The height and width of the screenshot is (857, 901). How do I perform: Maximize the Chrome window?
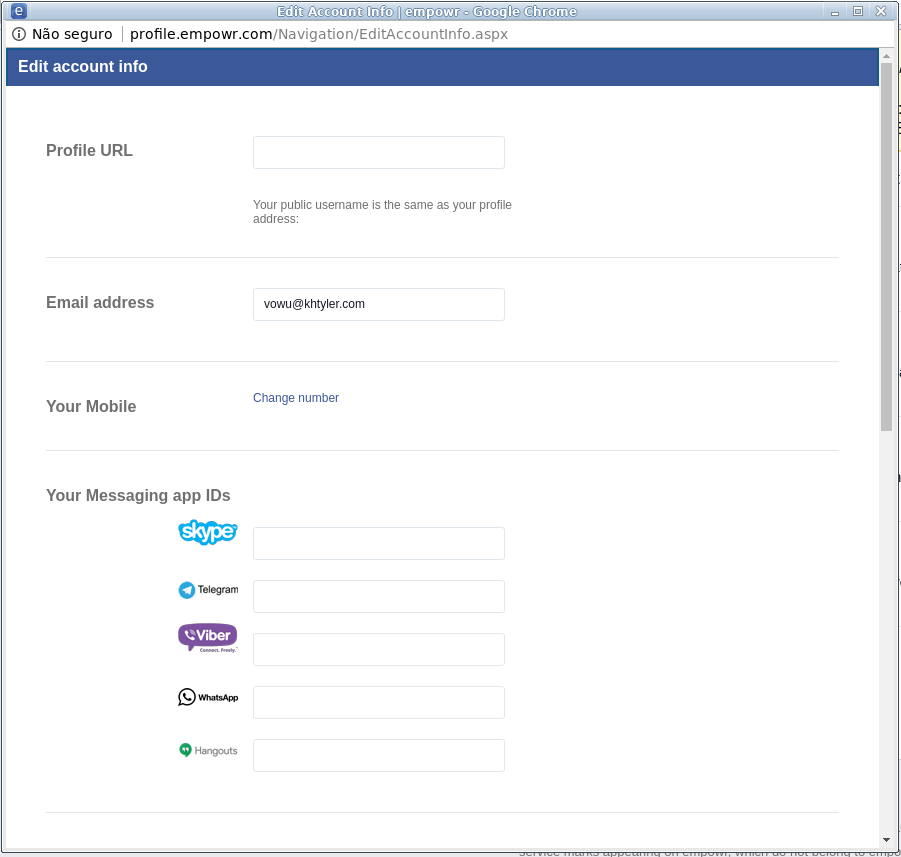[858, 11]
